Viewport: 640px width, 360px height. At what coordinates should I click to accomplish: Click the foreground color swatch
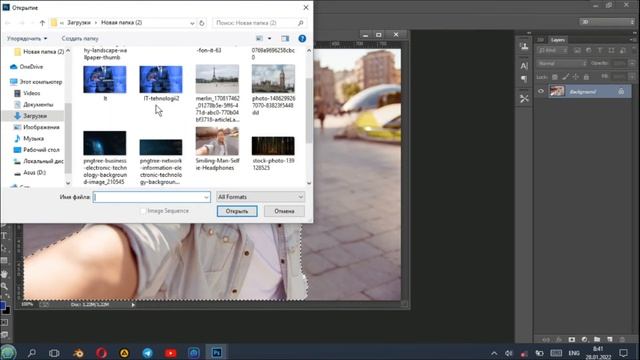click(x=2, y=306)
